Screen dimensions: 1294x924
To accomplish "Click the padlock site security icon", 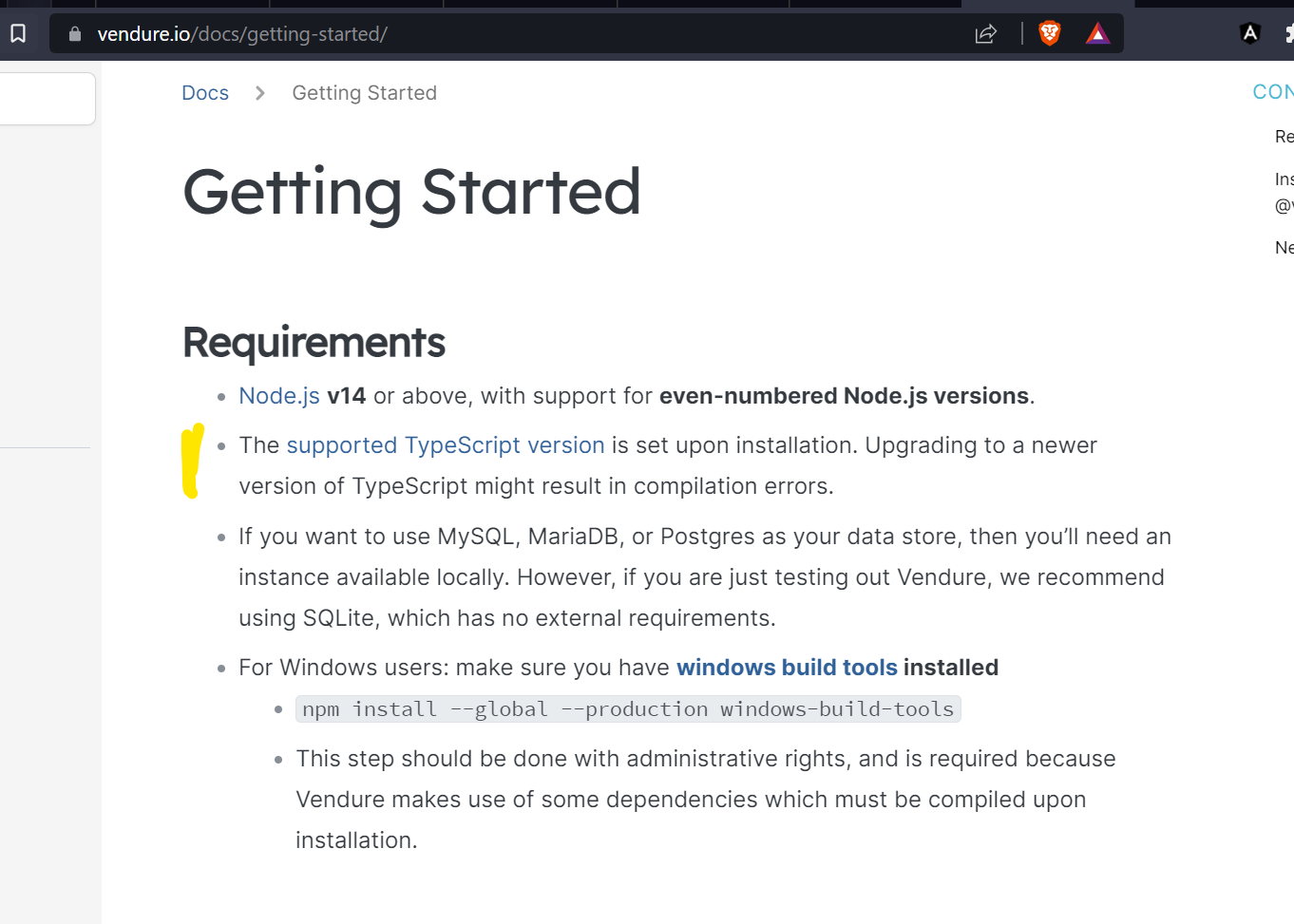I will (x=74, y=32).
